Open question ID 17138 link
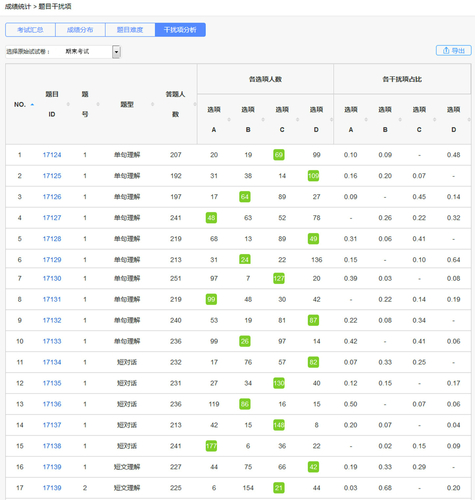Viewport: 475px width, 500px height. coord(52,446)
